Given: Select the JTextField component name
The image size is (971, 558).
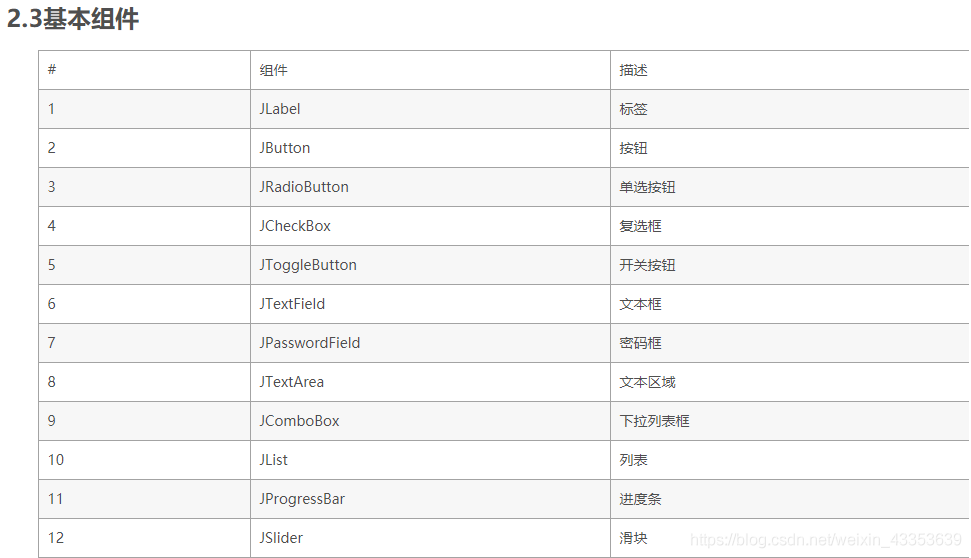Looking at the screenshot, I should point(292,304).
